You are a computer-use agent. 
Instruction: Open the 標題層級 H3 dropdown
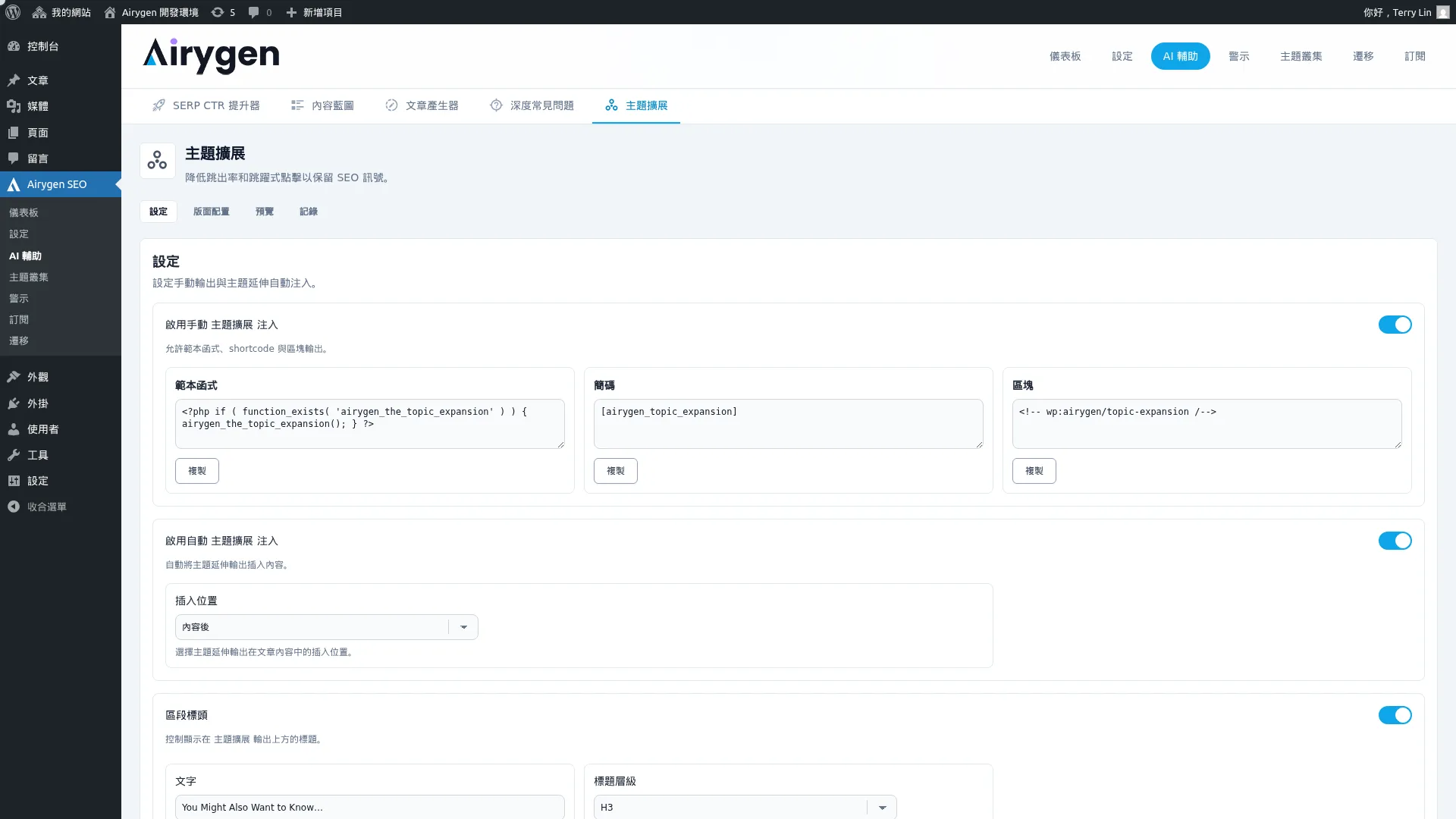pyautogui.click(x=745, y=807)
